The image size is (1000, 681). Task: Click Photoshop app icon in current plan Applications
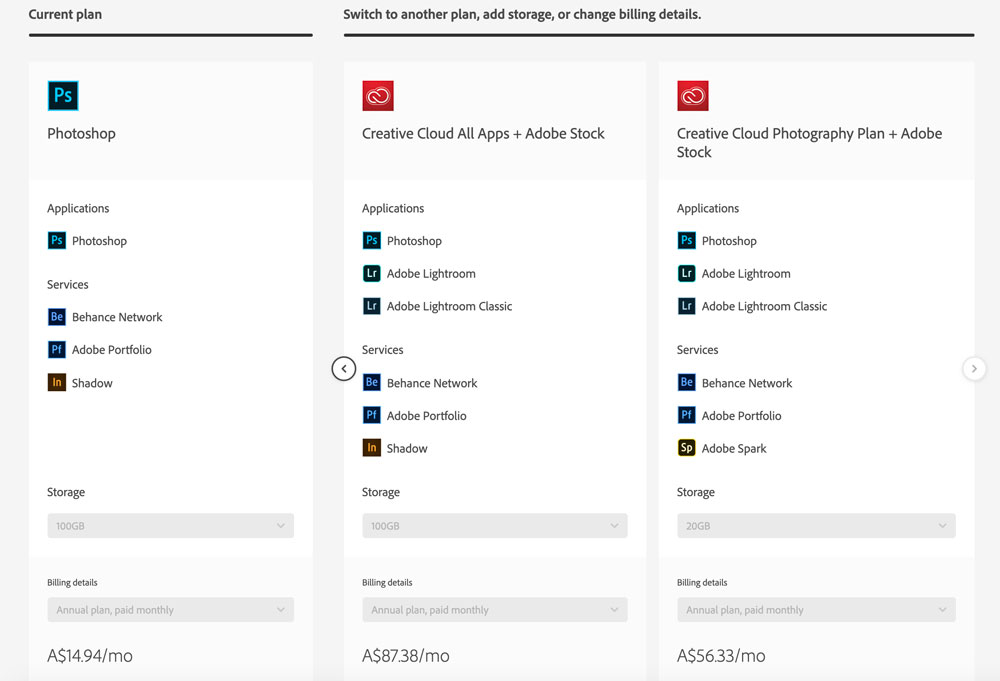pos(57,240)
